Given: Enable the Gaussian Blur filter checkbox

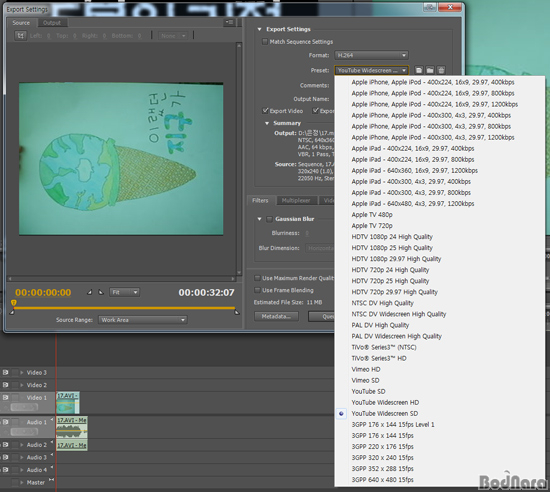Looking at the screenshot, I should 269,219.
